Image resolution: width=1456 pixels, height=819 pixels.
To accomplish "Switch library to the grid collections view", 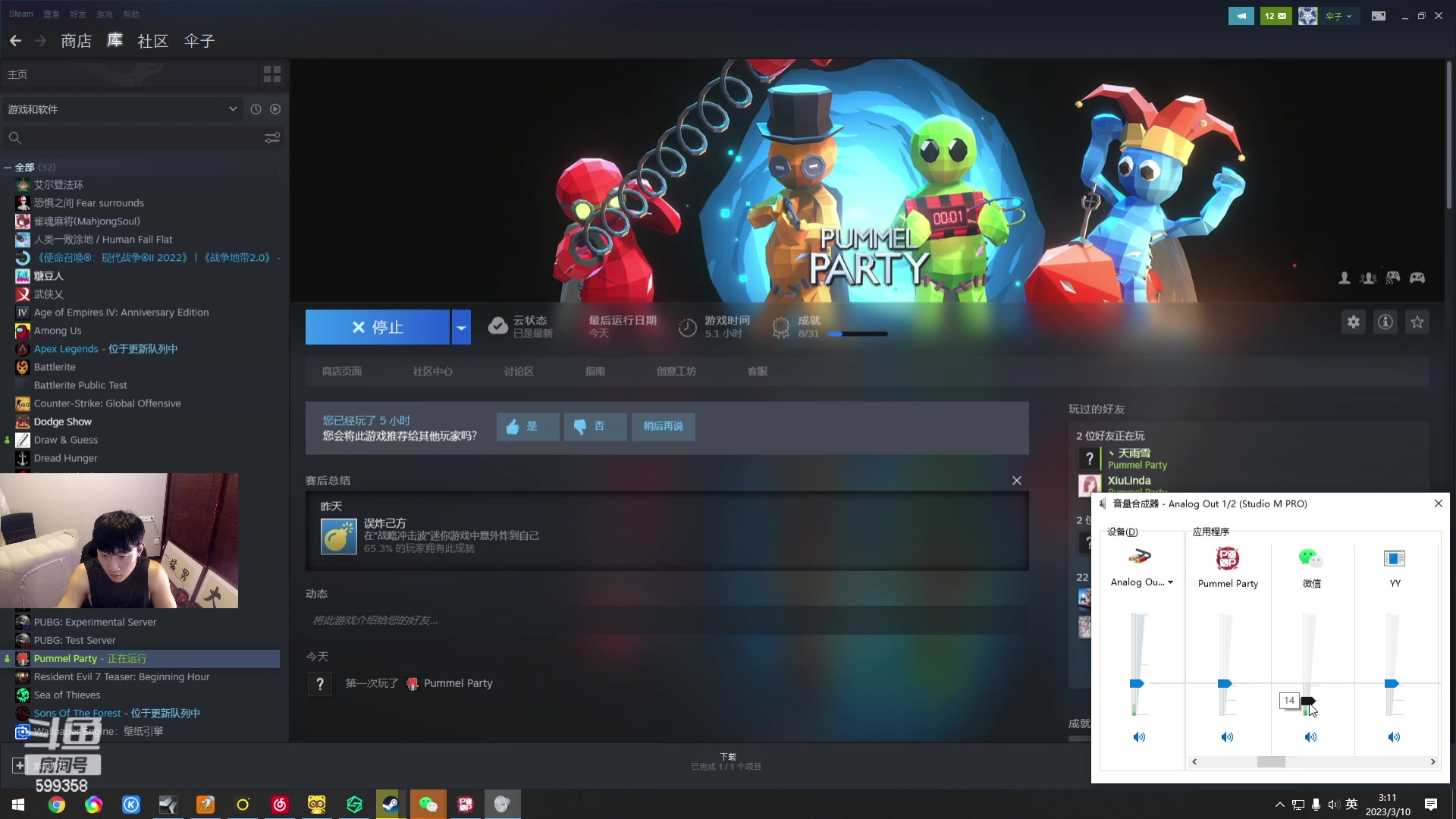I will (x=272, y=74).
